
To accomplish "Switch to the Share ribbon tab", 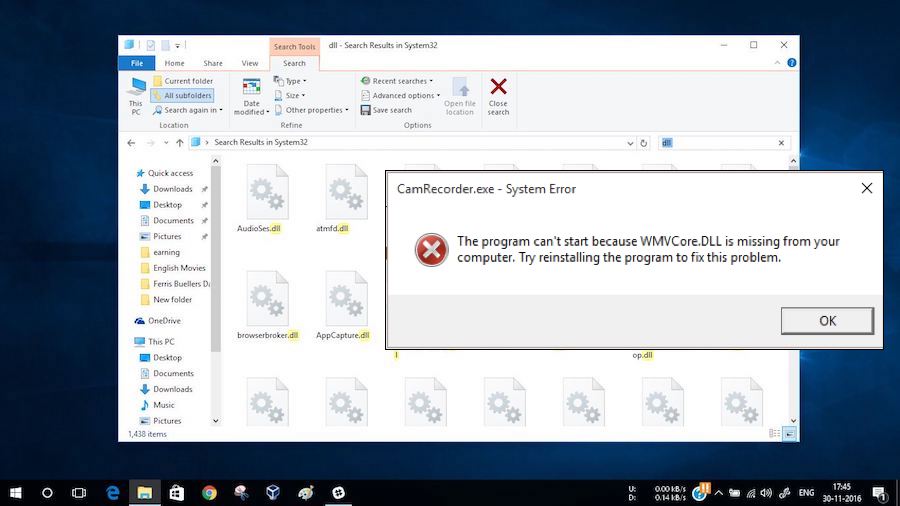I will pos(213,63).
